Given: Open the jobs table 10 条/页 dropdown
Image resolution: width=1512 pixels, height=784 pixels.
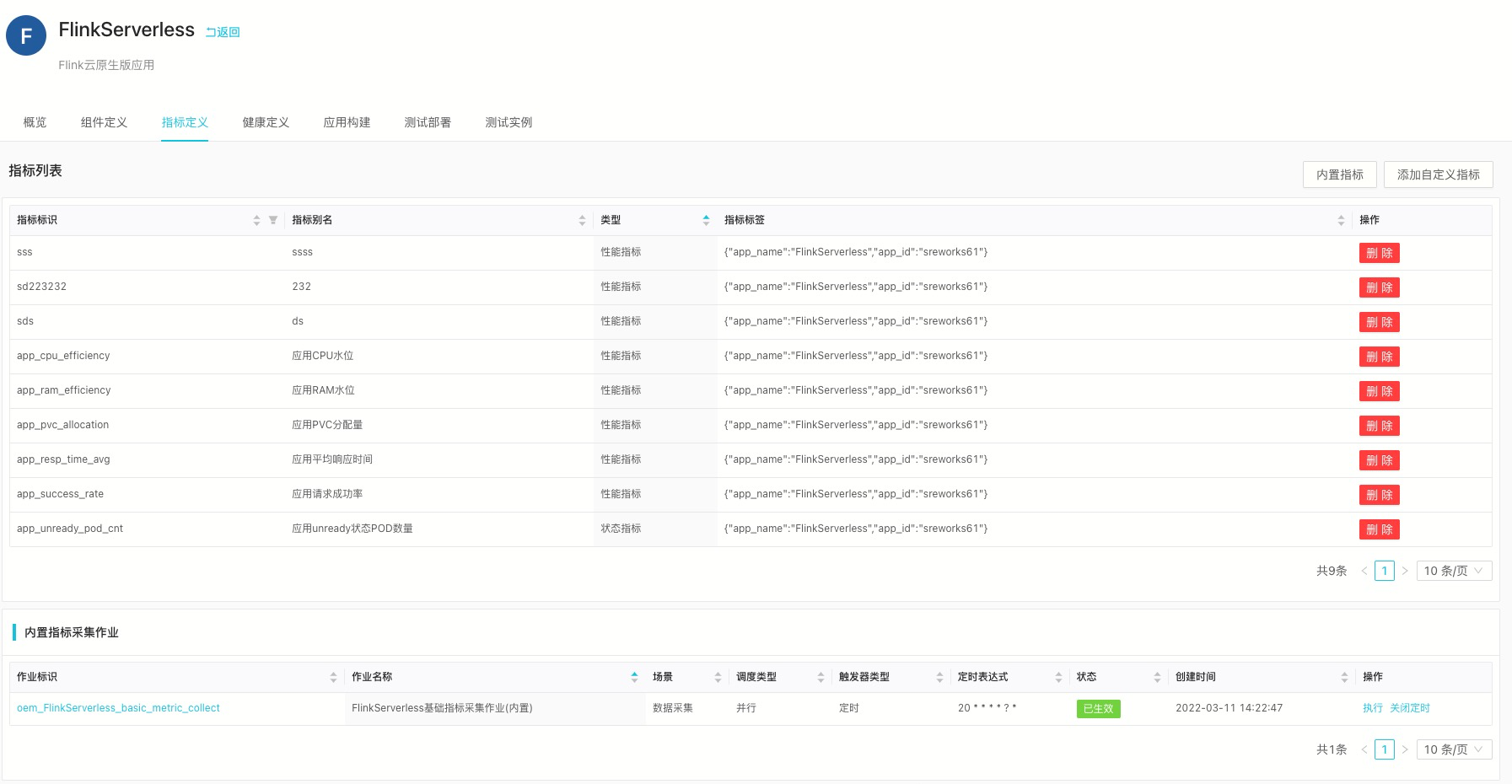Looking at the screenshot, I should 1453,749.
